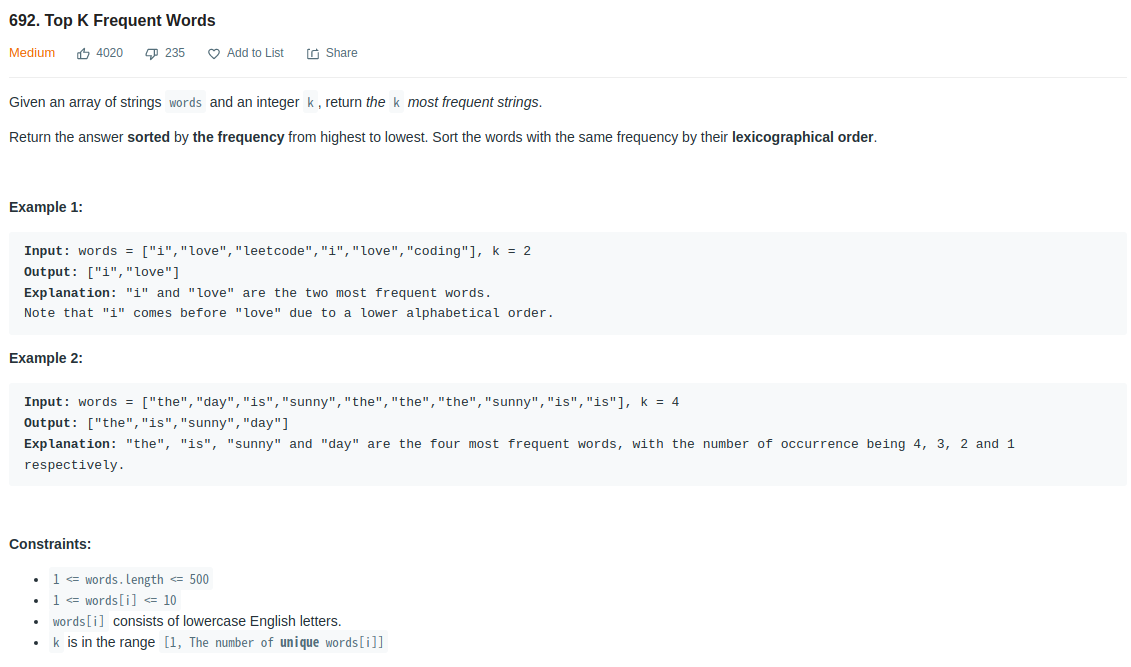The image size is (1131, 667).
Task: Open the Share link text
Action: point(341,53)
